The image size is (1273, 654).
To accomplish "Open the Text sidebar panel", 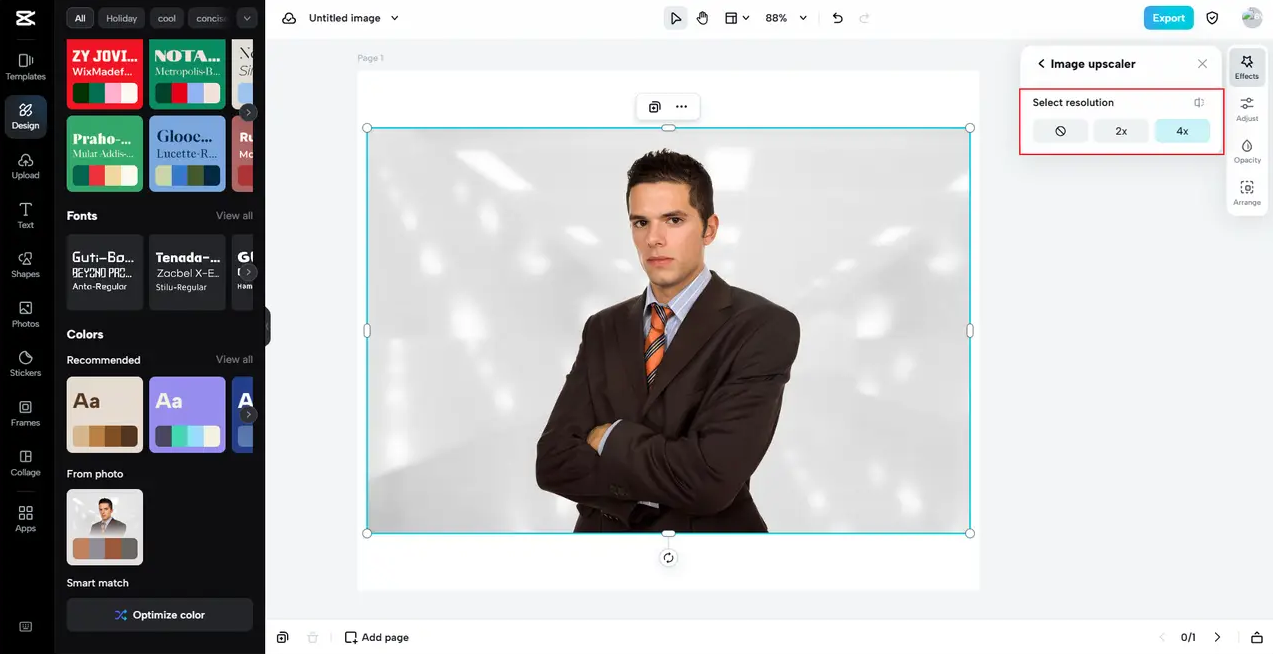I will click(26, 215).
